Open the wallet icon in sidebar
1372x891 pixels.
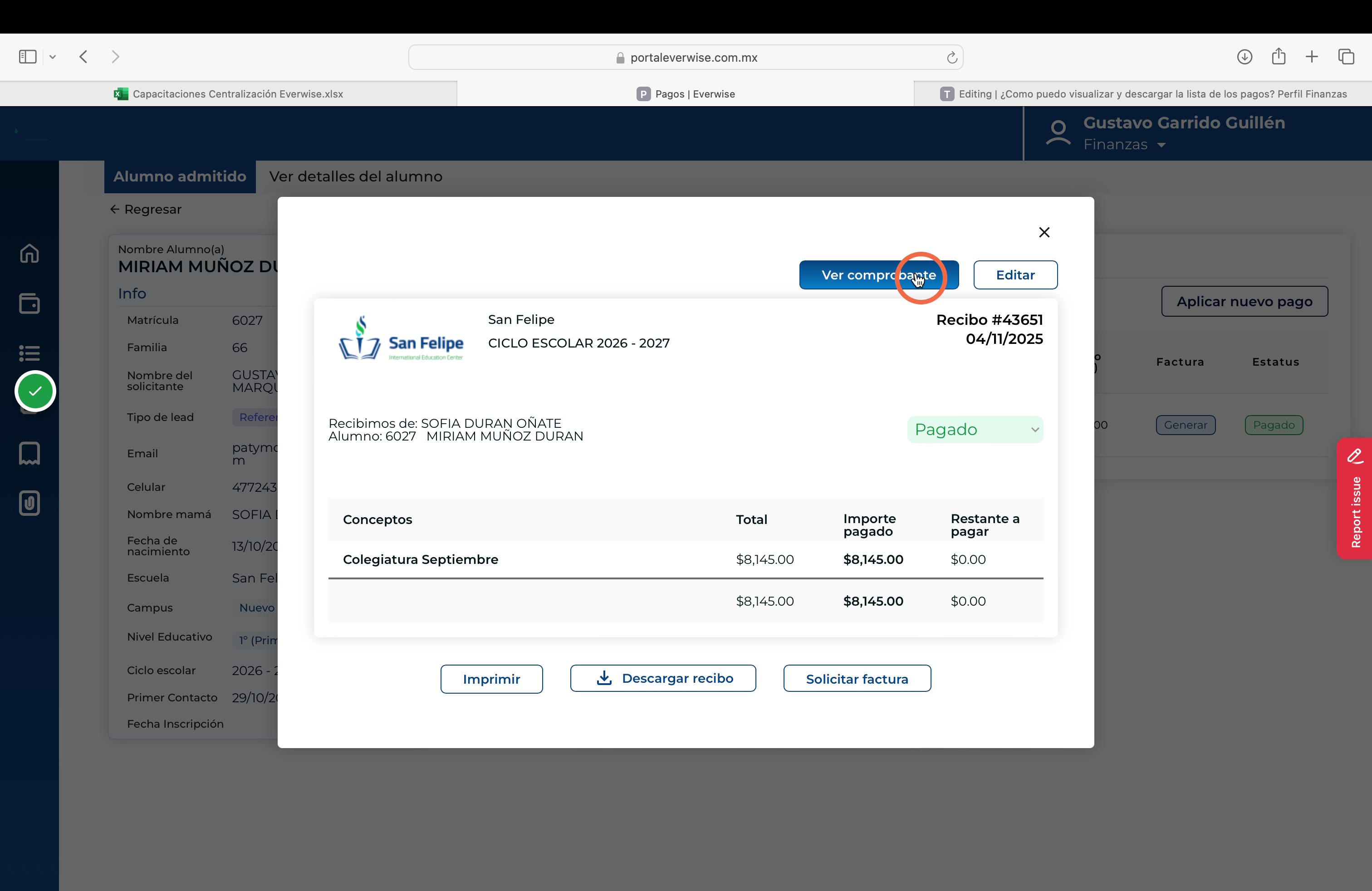[x=29, y=303]
